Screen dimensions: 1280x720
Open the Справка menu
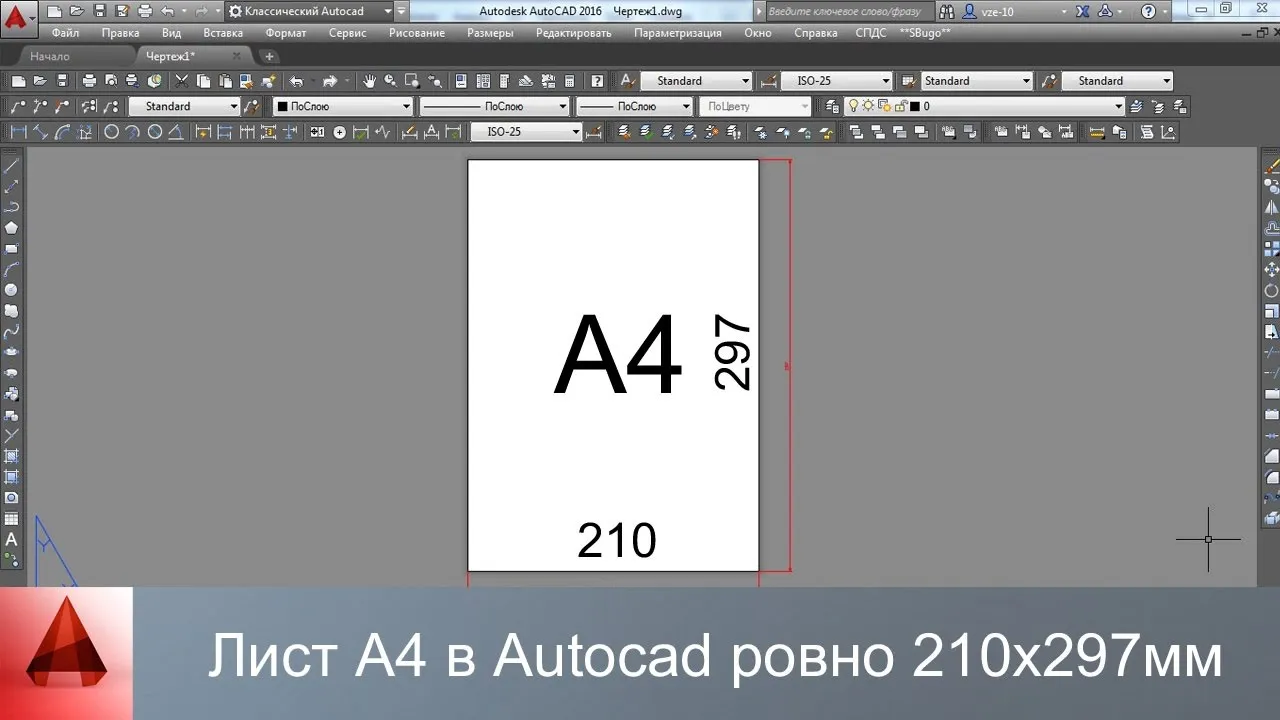point(816,33)
